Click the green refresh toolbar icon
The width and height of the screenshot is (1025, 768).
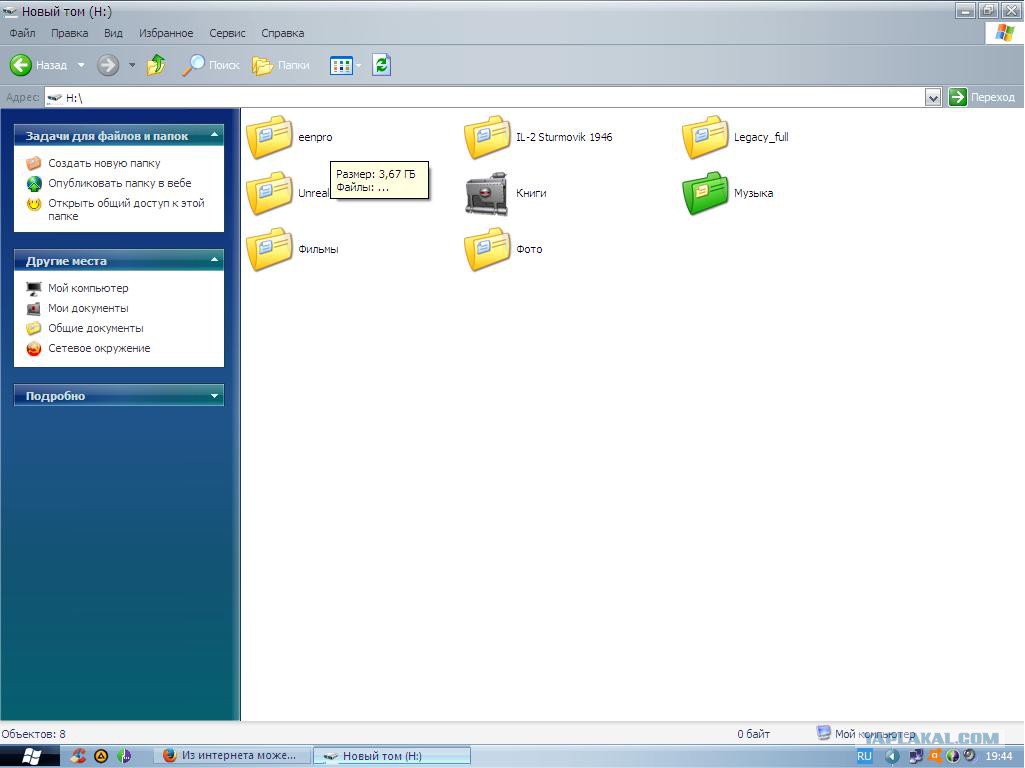click(x=382, y=65)
